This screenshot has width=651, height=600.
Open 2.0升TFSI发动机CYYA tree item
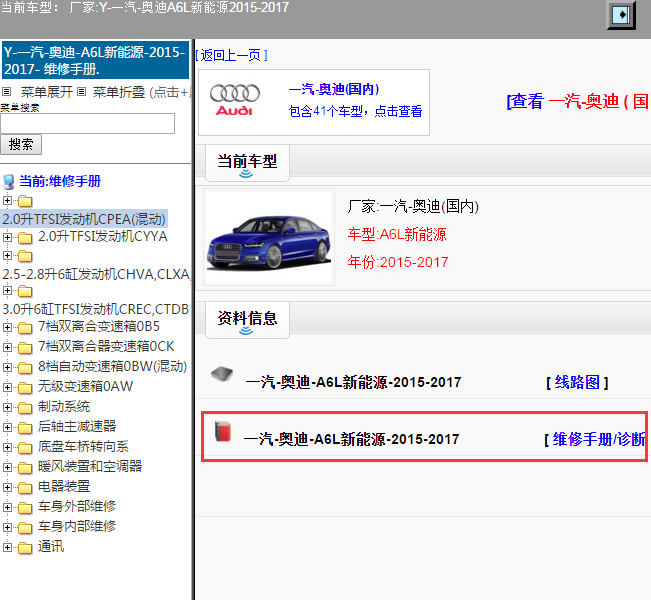(x=103, y=237)
